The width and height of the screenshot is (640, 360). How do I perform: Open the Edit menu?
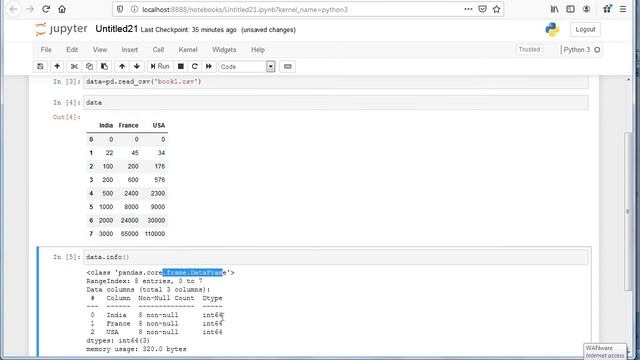coord(72,50)
